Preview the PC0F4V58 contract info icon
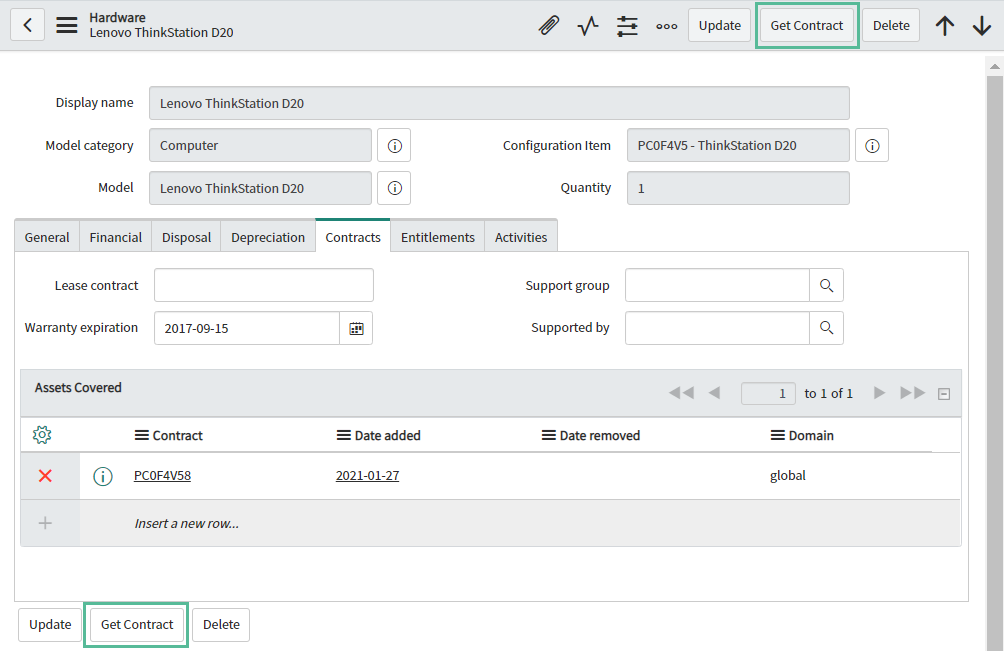 click(102, 476)
